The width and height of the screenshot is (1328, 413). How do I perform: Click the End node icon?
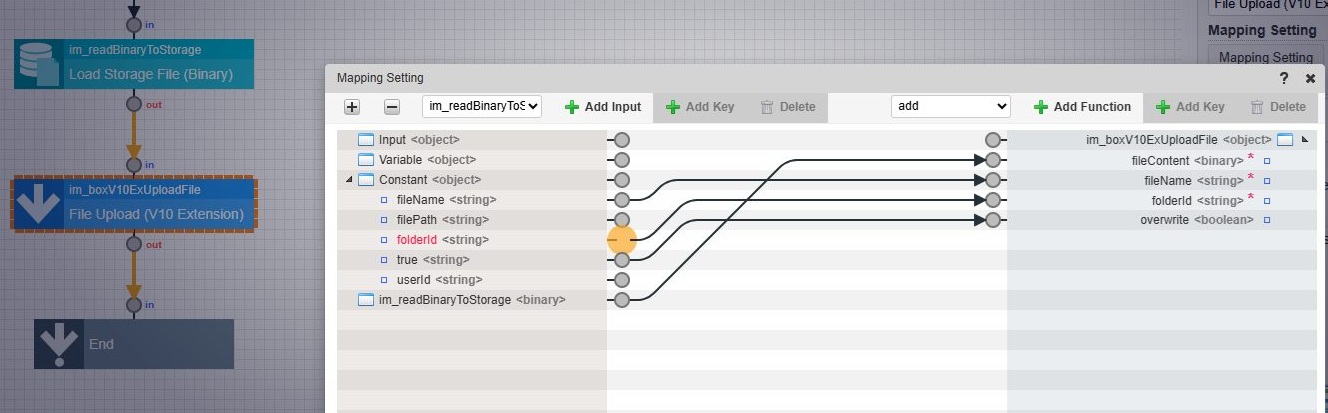coord(59,344)
